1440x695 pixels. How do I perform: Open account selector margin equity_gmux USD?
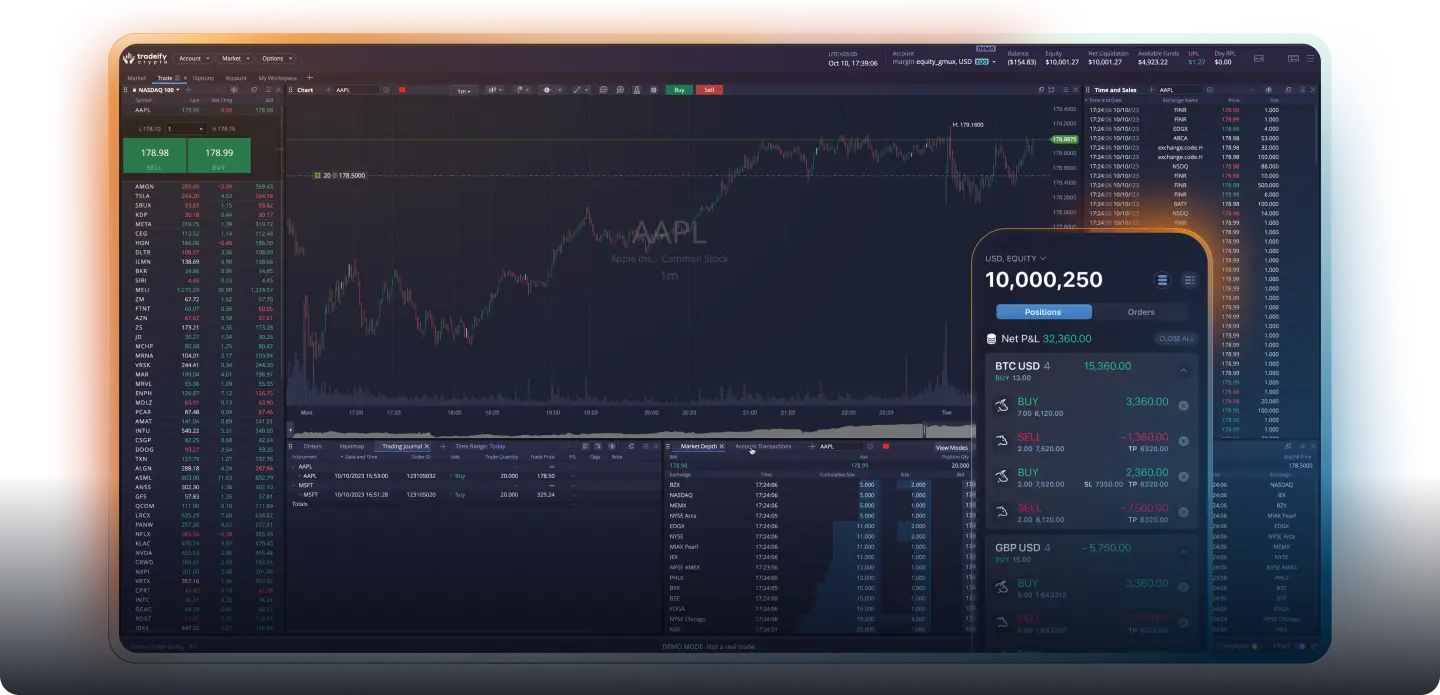pyautogui.click(x=944, y=62)
